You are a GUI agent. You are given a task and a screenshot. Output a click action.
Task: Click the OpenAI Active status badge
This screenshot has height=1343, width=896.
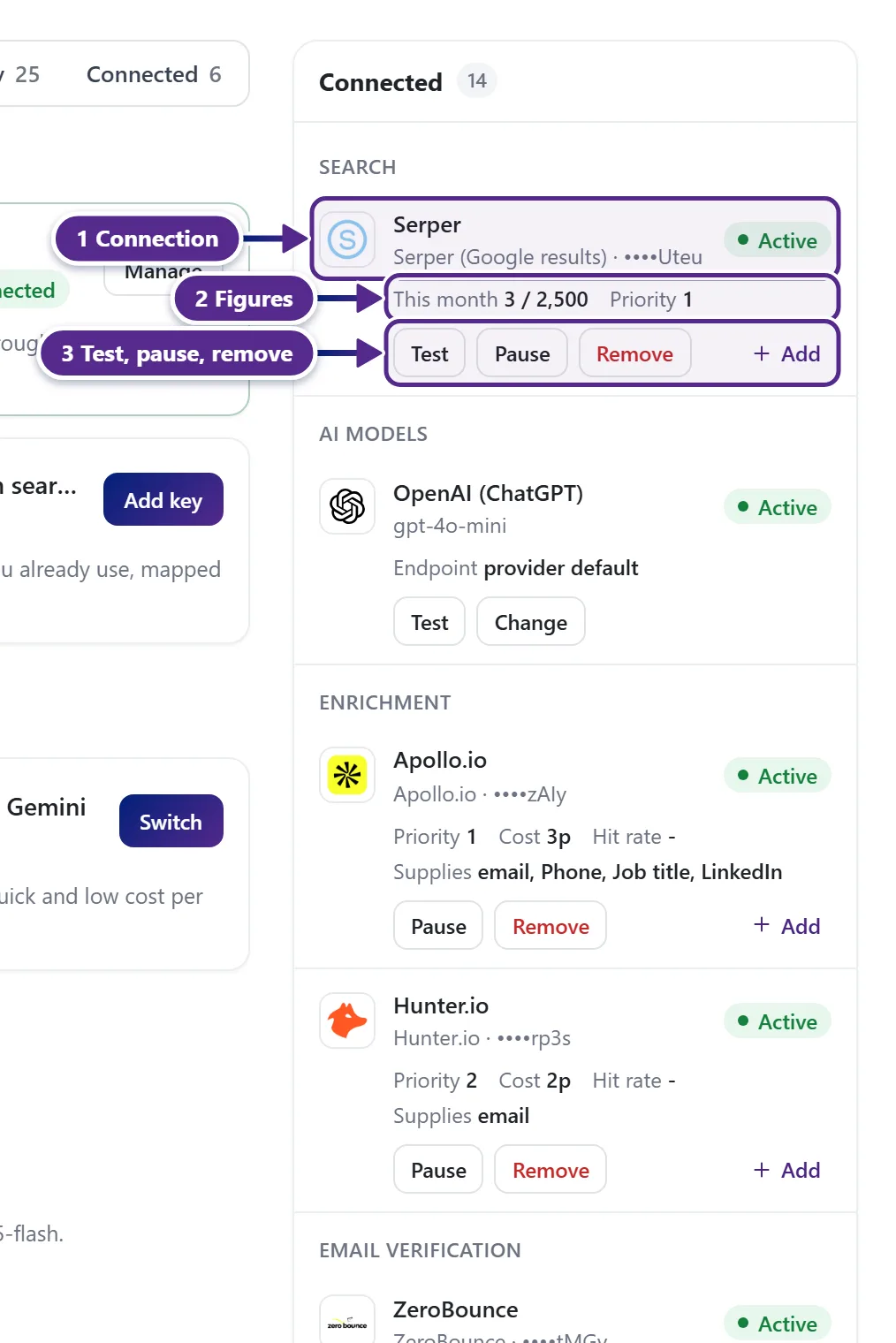click(x=778, y=507)
